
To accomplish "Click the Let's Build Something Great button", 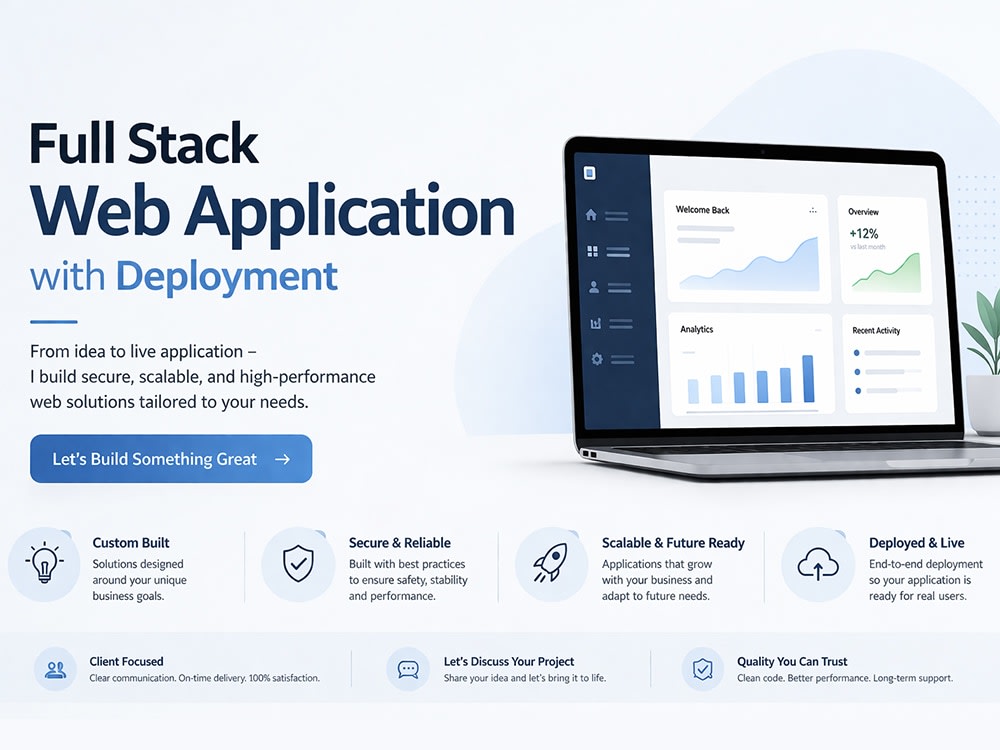I will [x=171, y=459].
